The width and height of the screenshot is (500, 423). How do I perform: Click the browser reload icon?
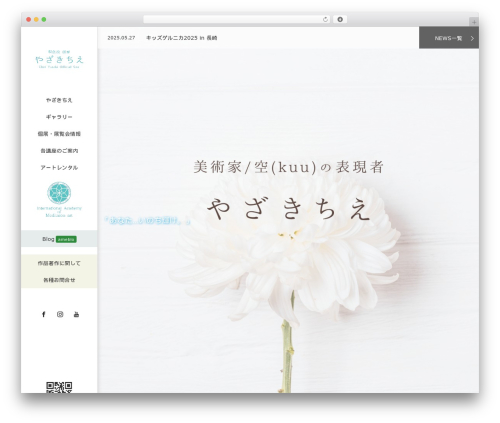pos(325,20)
